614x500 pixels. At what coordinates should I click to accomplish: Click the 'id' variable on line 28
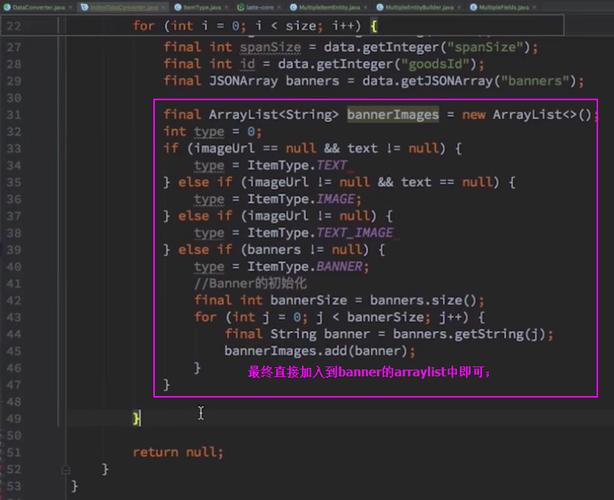(x=247, y=64)
